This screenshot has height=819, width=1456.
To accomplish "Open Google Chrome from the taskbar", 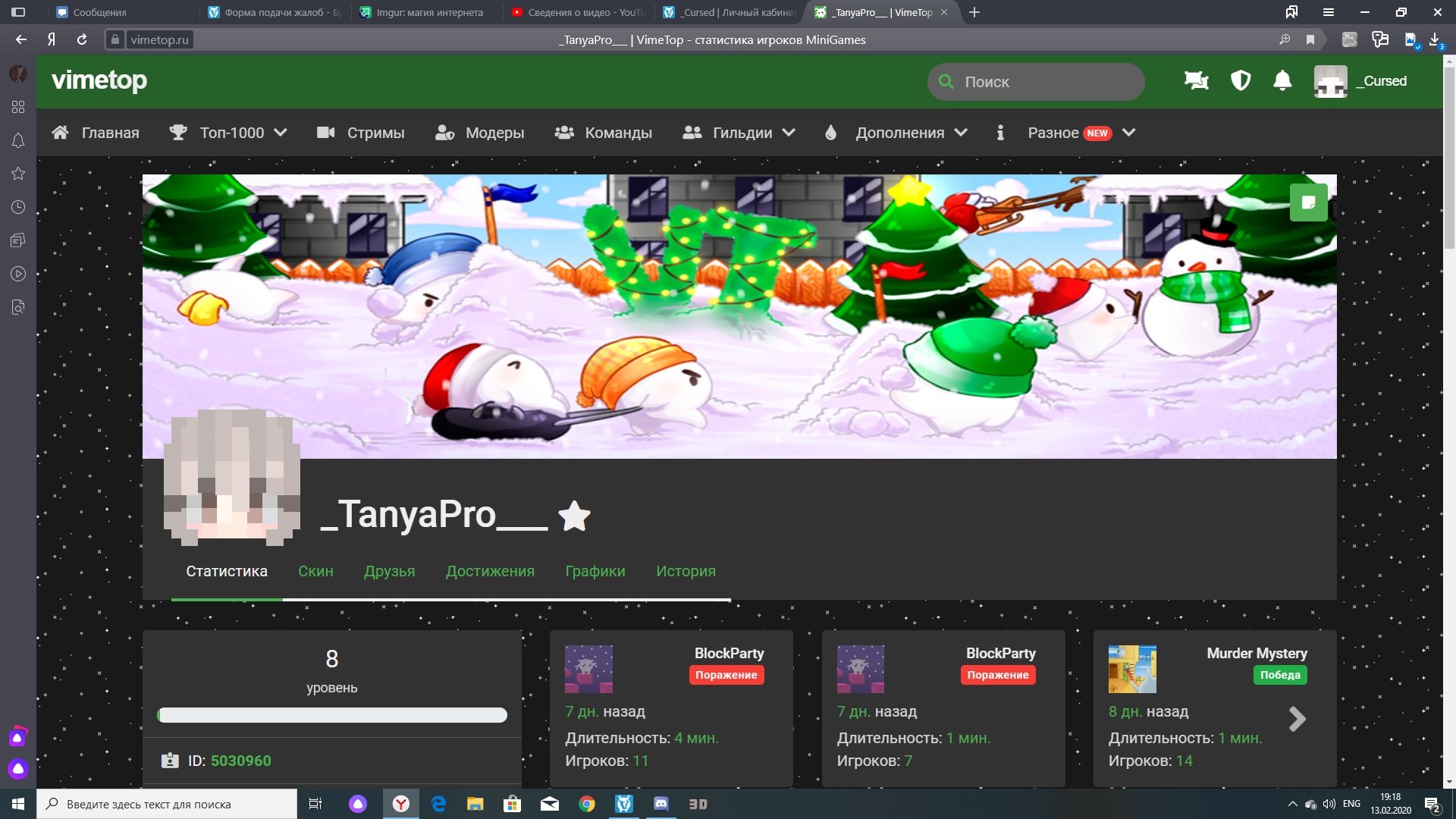I will point(587,804).
